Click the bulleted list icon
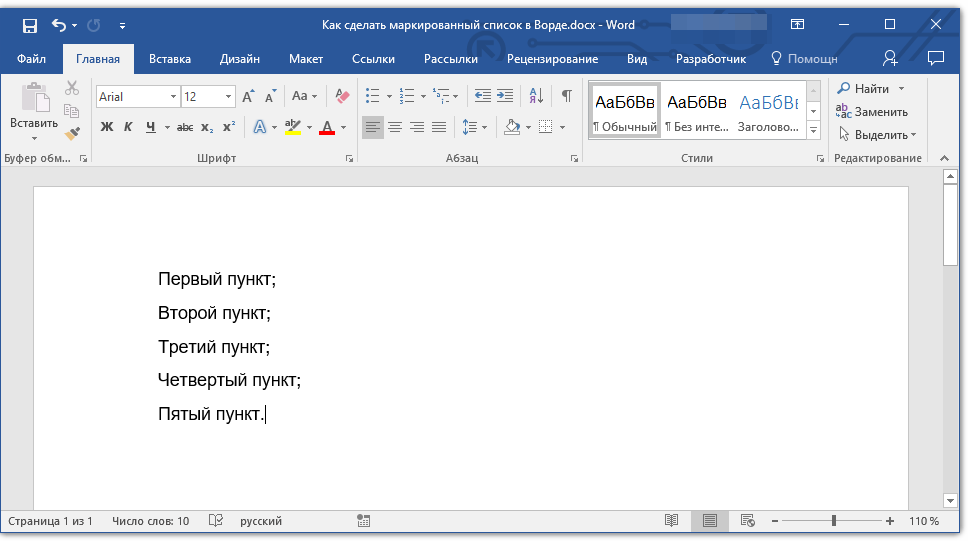This screenshot has height=541, width=968. coord(372,96)
